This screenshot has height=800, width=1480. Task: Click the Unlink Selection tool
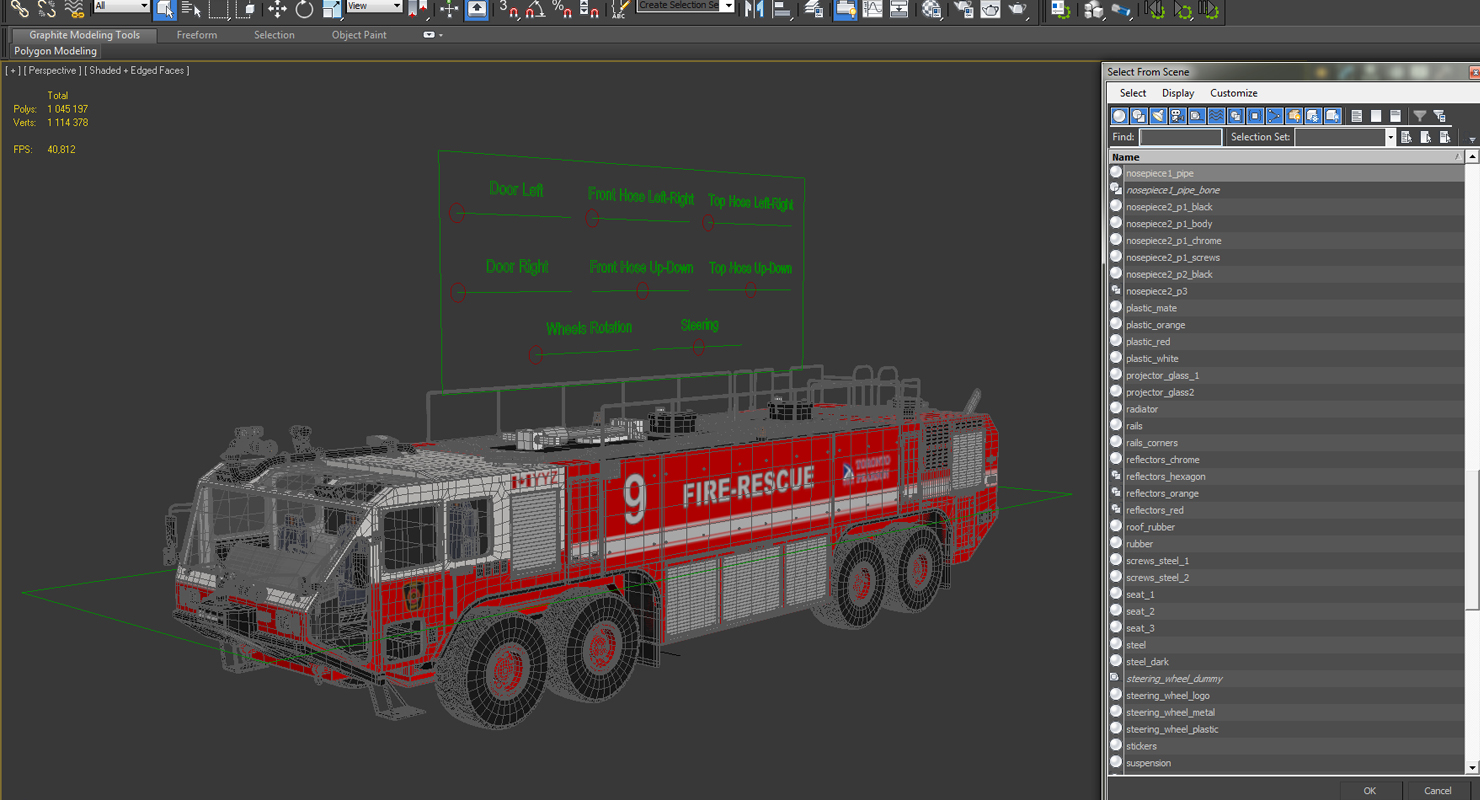click(46, 9)
